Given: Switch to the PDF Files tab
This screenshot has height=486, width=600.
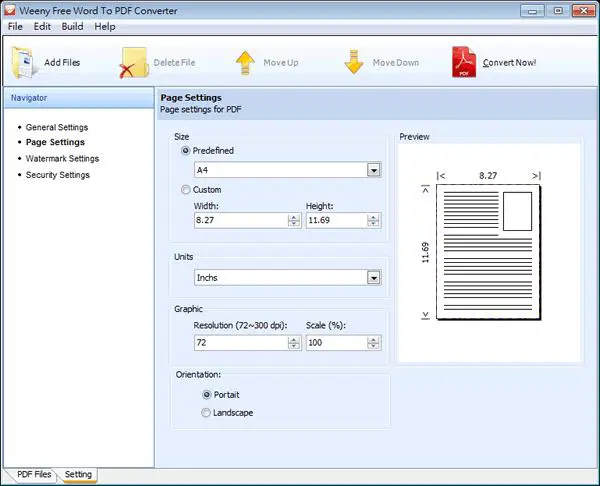Looking at the screenshot, I should point(34,474).
